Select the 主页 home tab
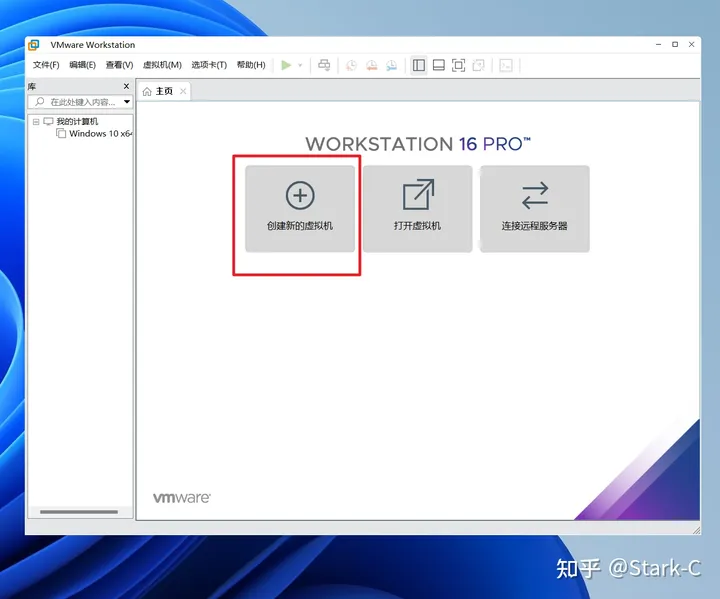The width and height of the screenshot is (720, 599). tap(164, 91)
